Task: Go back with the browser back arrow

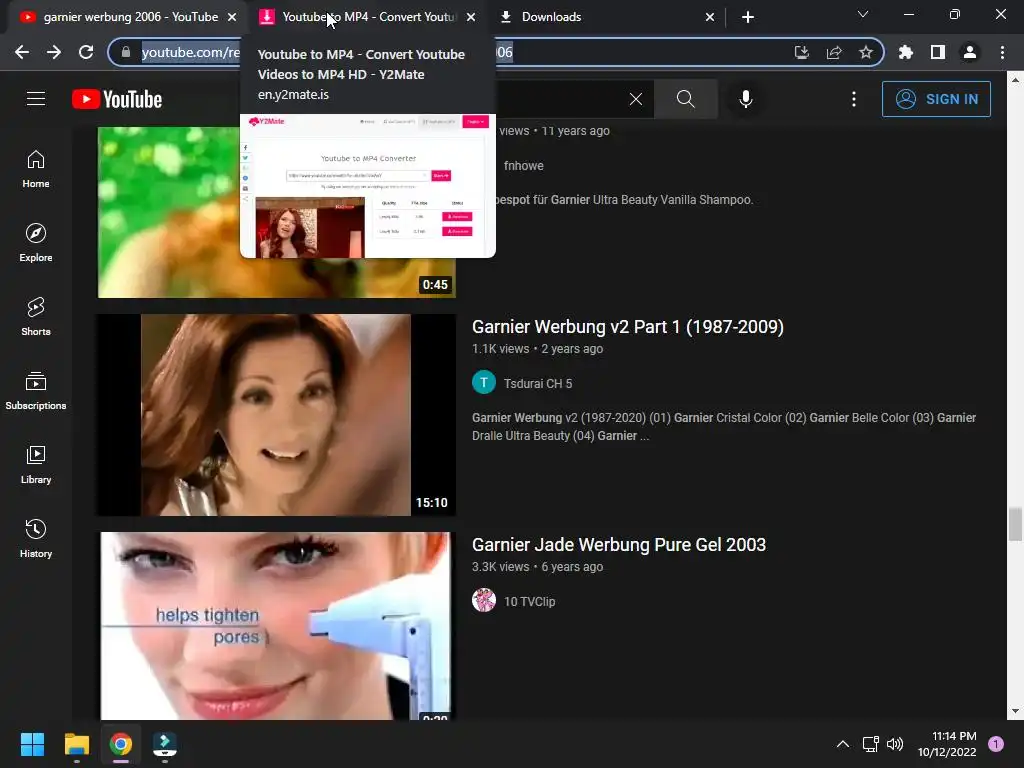Action: pyautogui.click(x=22, y=52)
